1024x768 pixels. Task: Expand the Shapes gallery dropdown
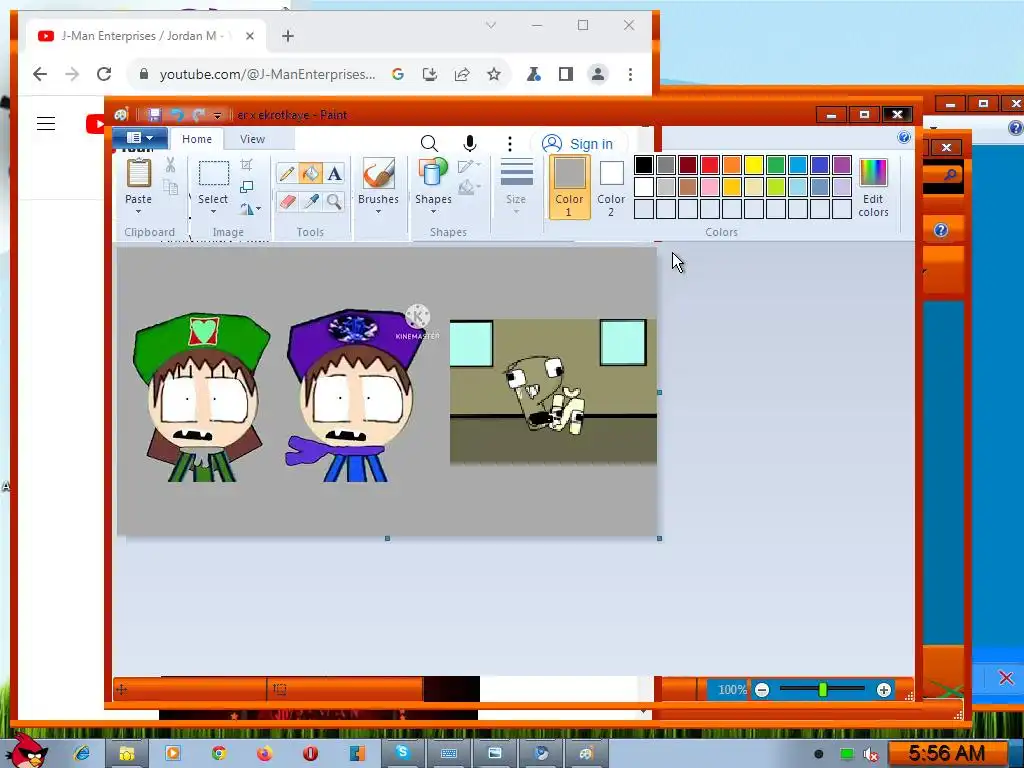point(433,212)
